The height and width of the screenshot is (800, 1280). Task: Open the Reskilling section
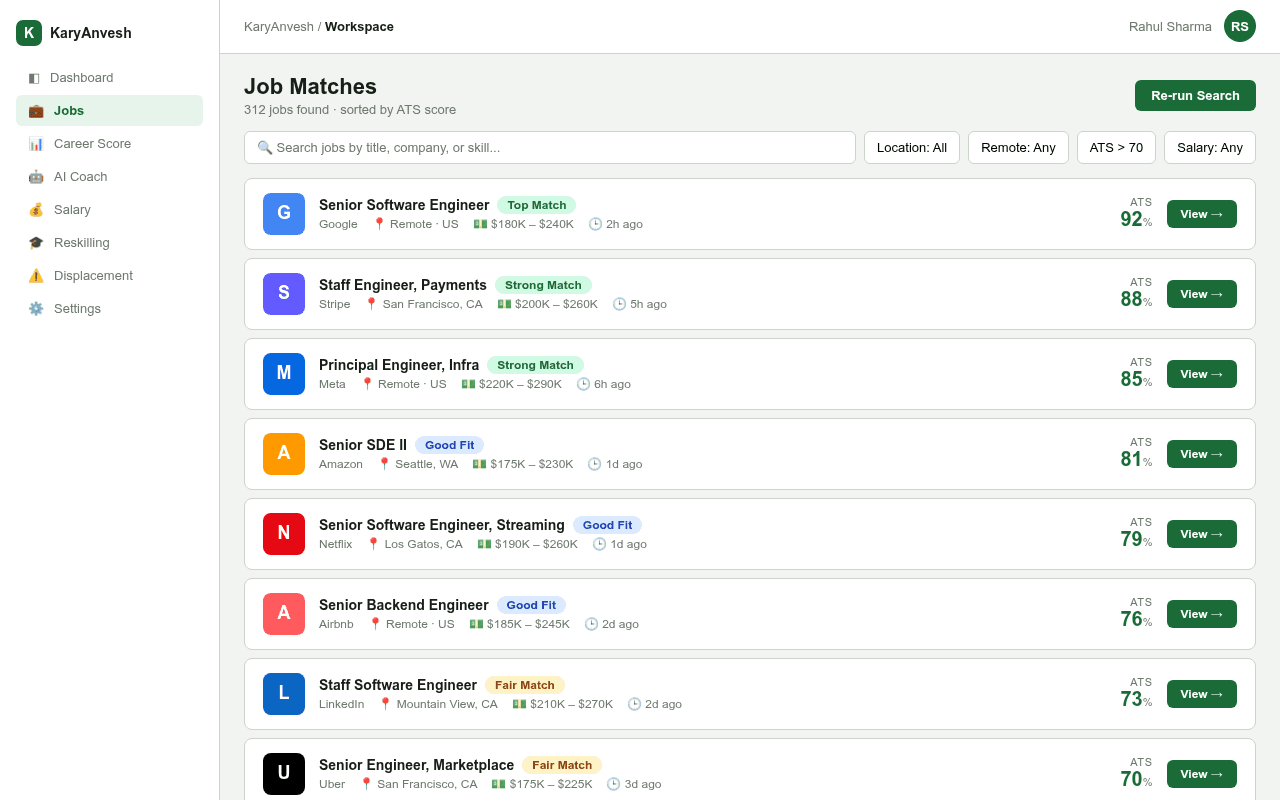click(109, 243)
